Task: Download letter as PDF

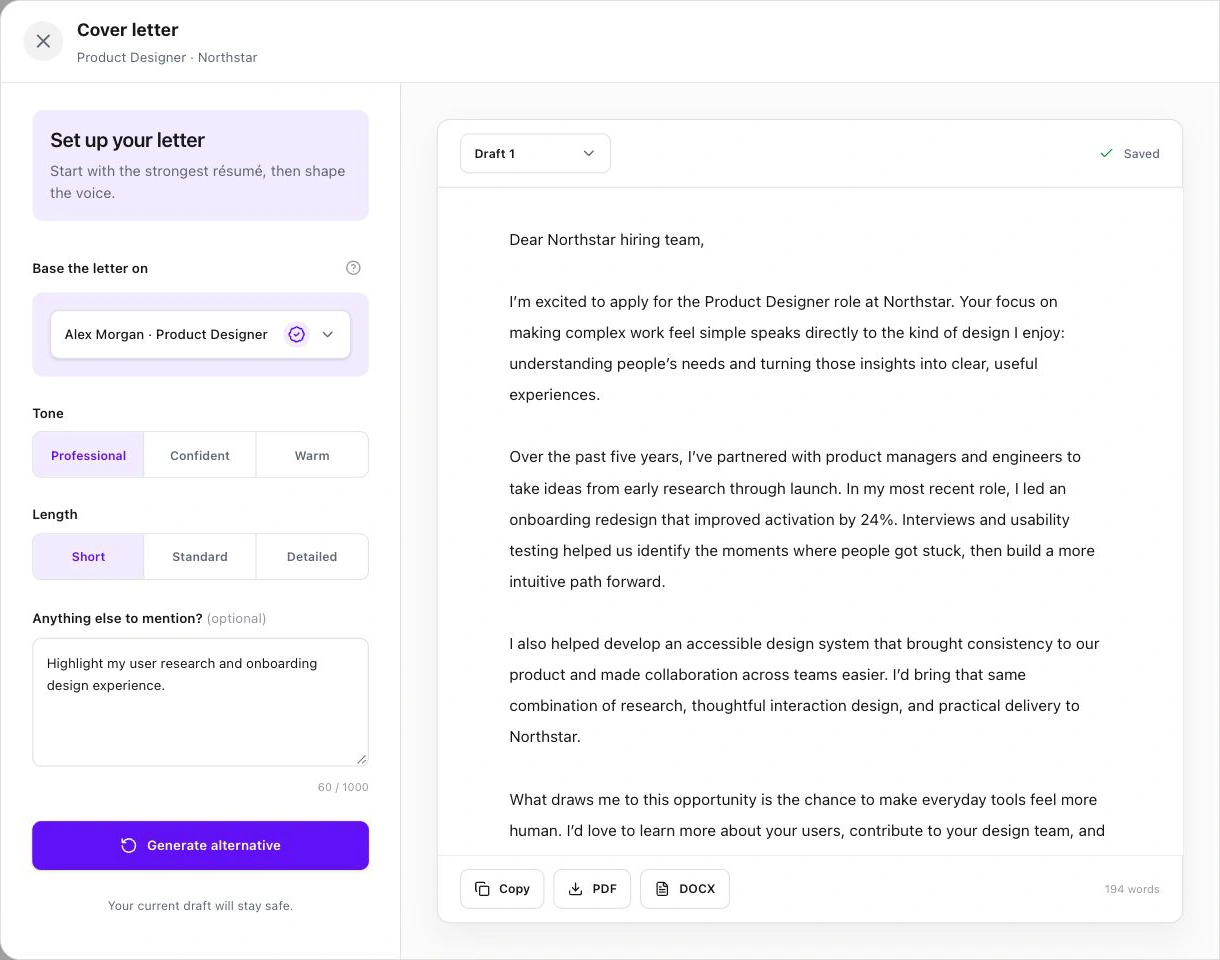Action: [x=592, y=889]
